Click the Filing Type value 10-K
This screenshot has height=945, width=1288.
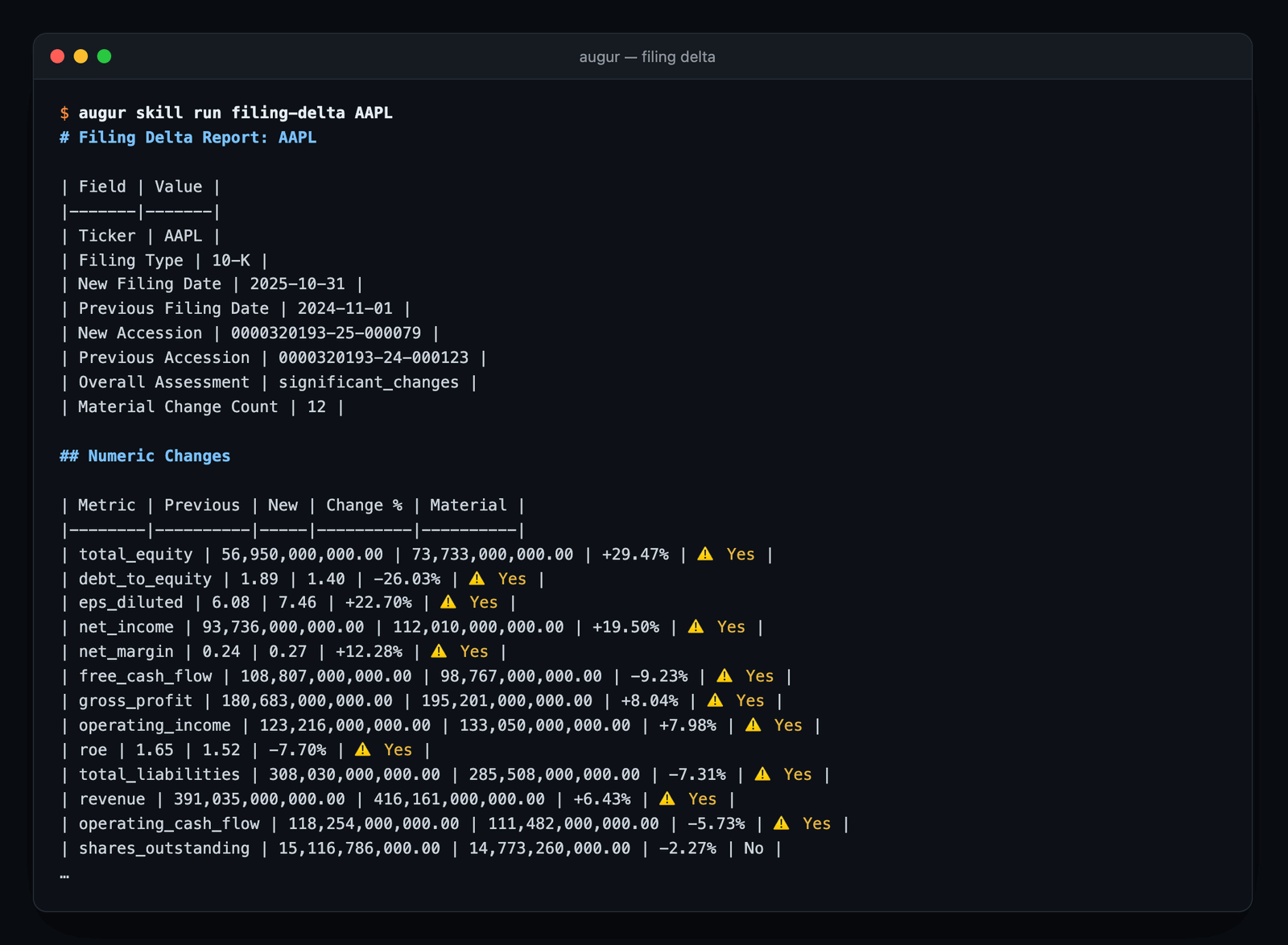pos(231,261)
